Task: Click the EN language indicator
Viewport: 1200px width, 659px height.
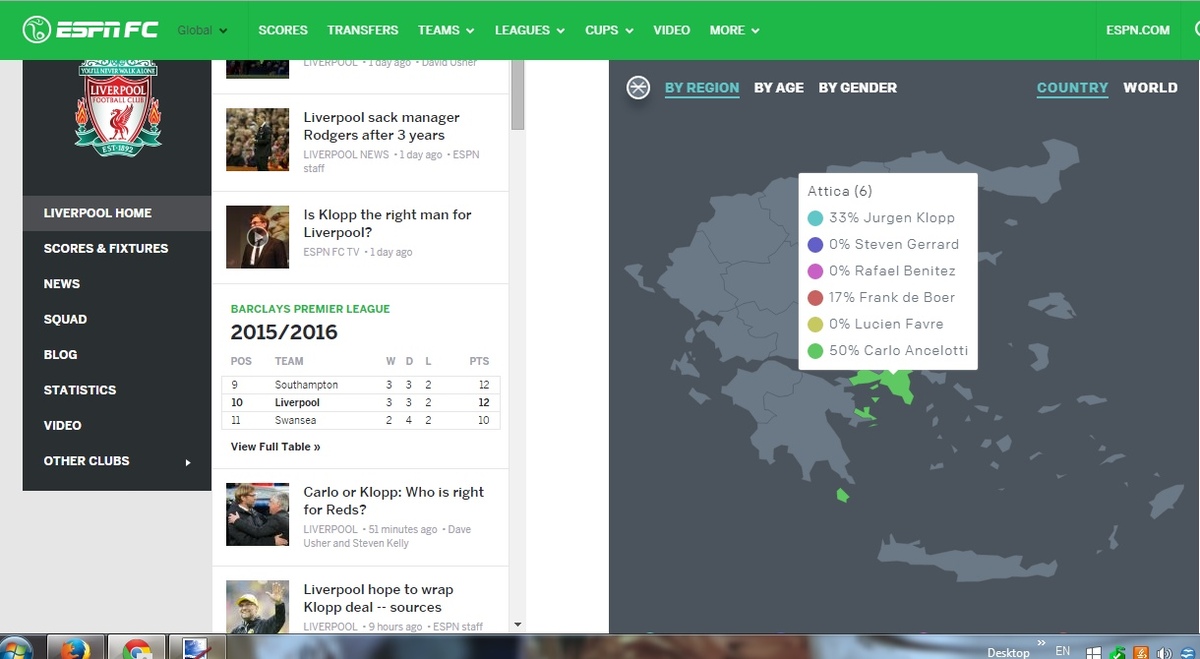Action: tap(1063, 651)
